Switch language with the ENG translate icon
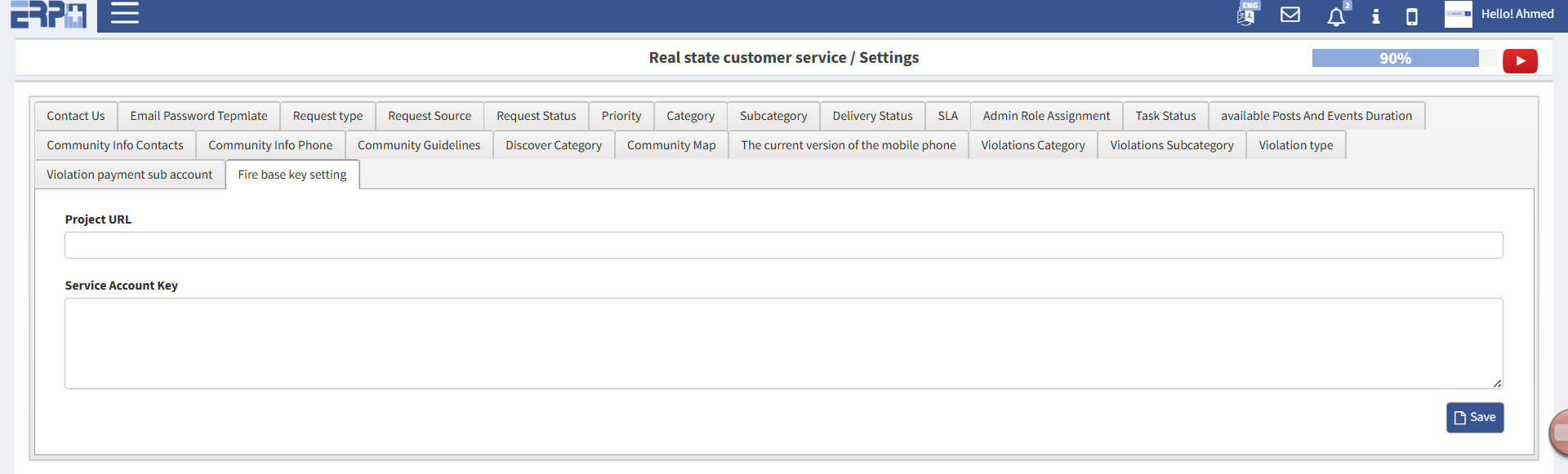This screenshot has width=1568, height=474. point(1246,15)
